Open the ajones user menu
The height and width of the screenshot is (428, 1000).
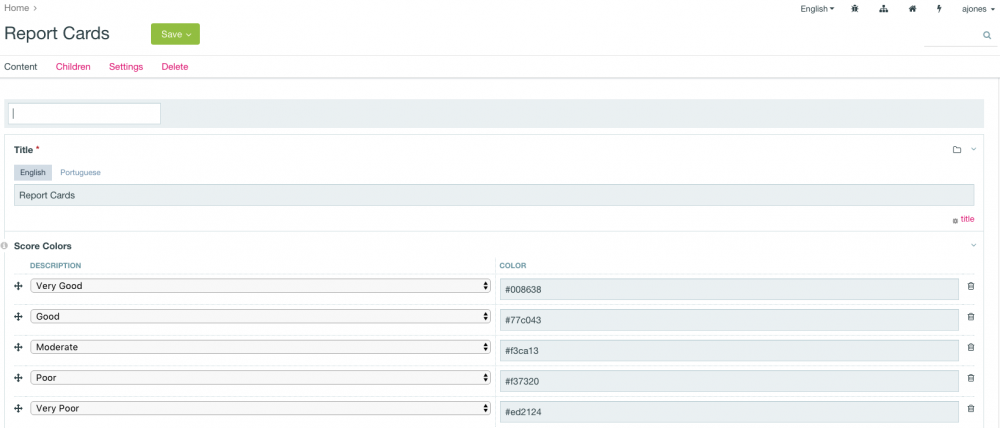coord(976,9)
